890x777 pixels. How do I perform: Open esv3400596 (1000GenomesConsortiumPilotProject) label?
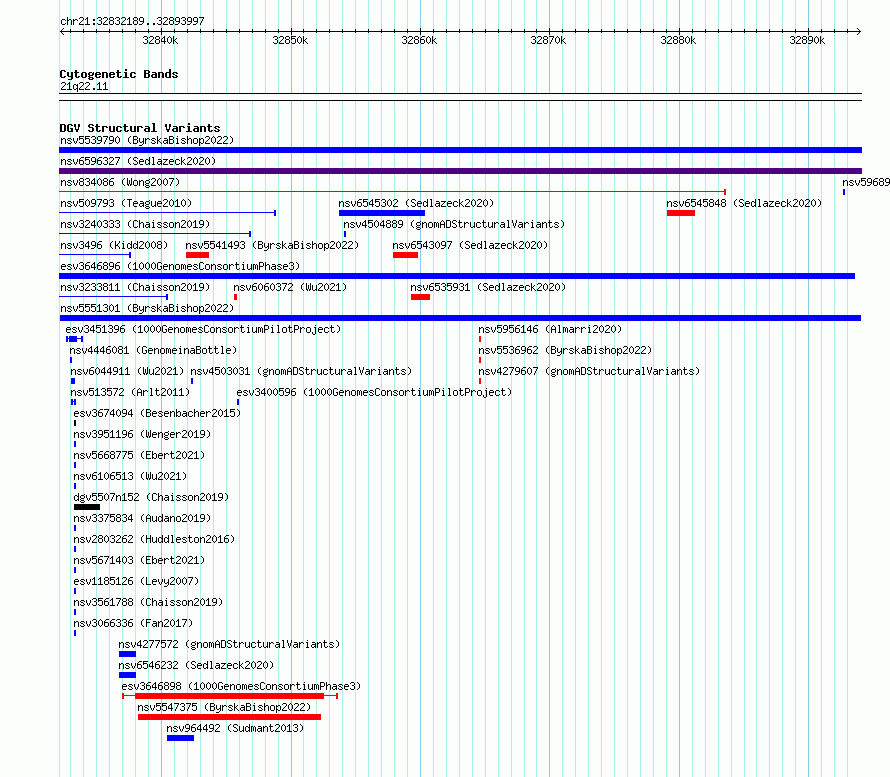374,392
